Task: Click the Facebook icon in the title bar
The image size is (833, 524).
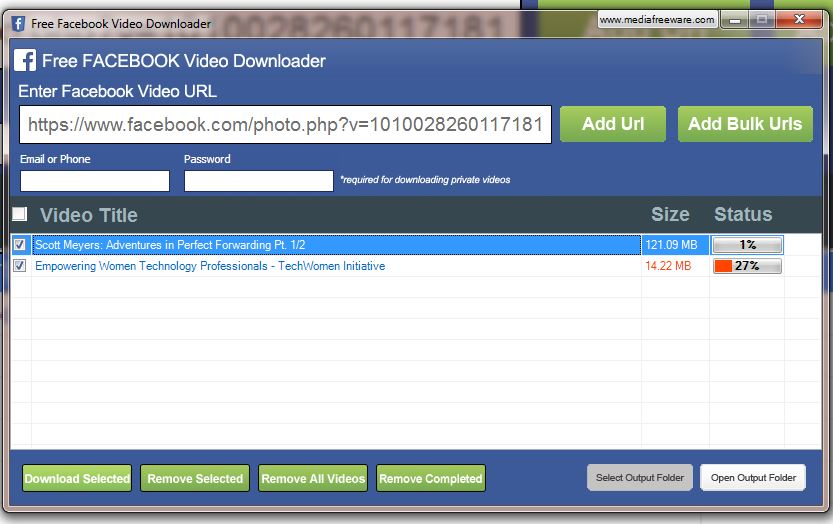Action: pos(17,23)
